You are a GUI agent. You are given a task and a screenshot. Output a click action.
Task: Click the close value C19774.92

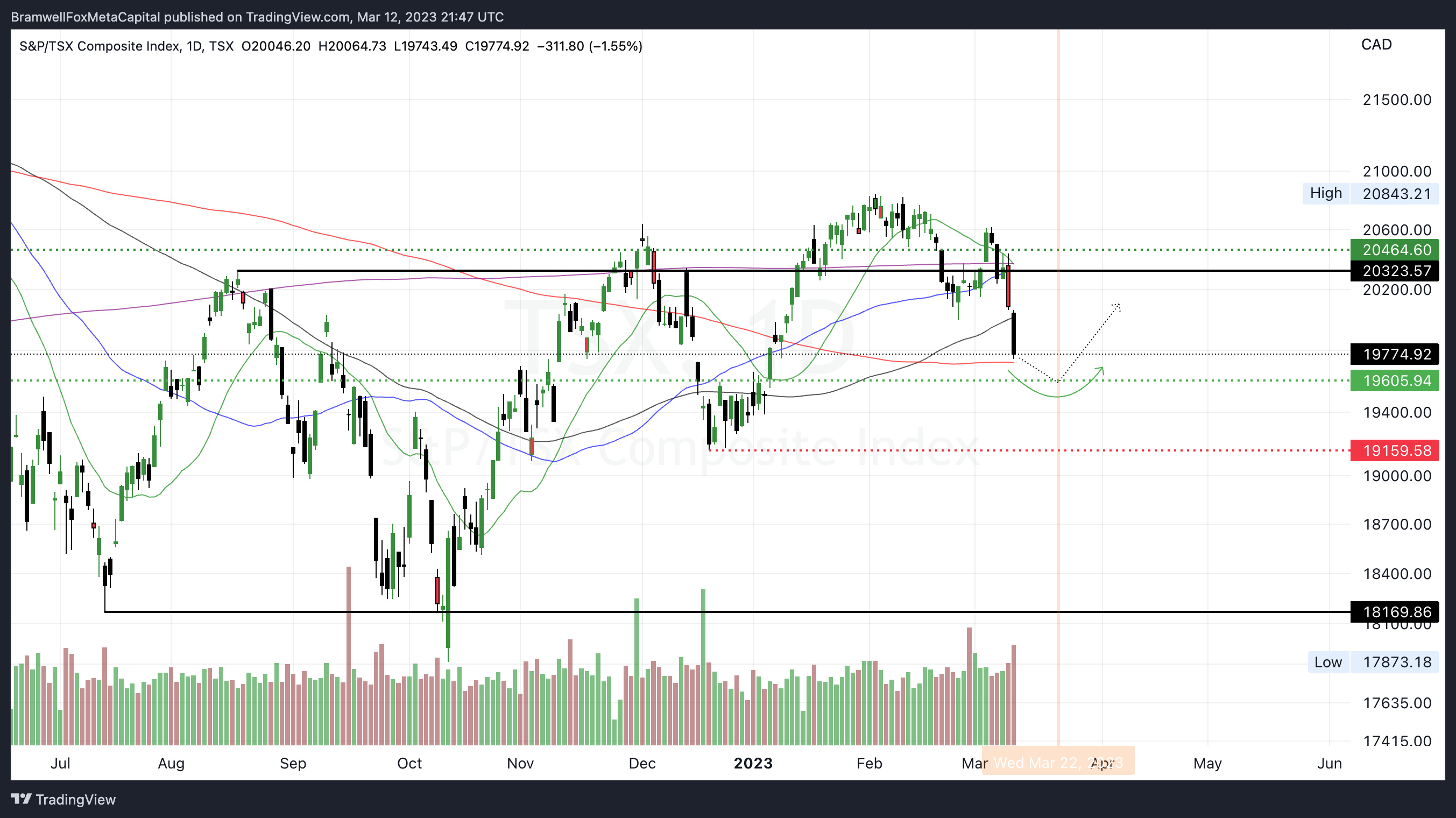point(497,46)
